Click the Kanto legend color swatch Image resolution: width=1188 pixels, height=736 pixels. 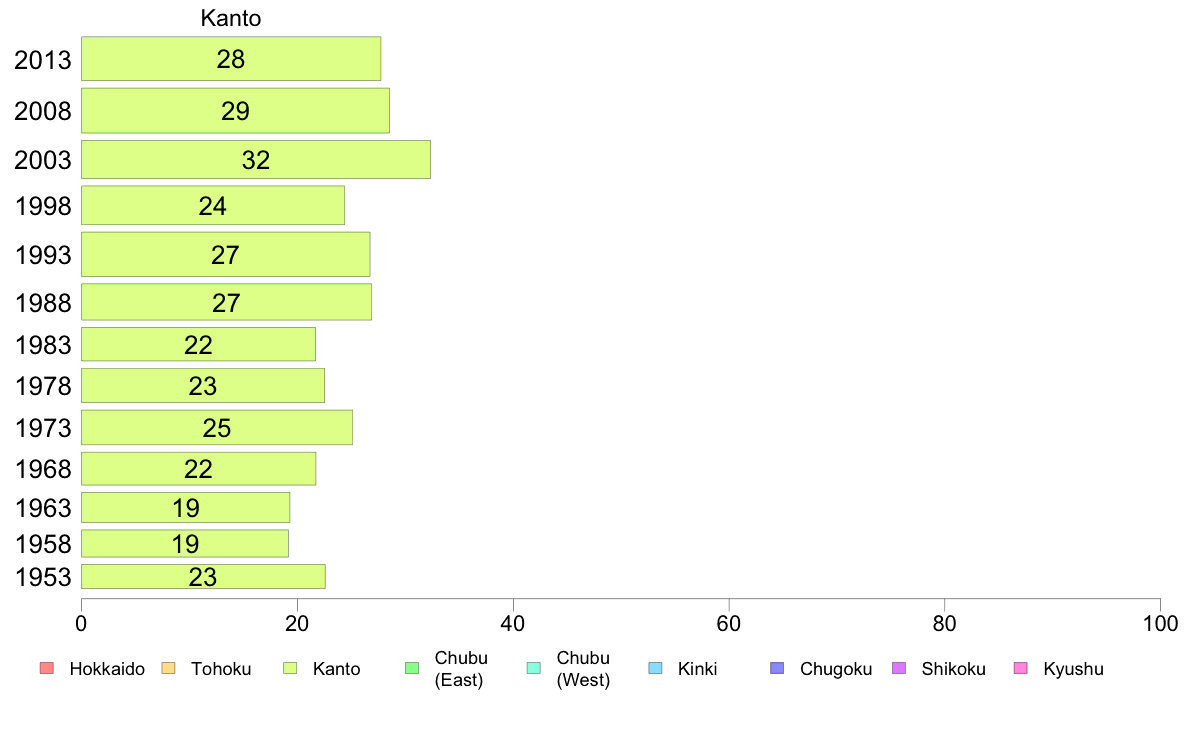[290, 668]
